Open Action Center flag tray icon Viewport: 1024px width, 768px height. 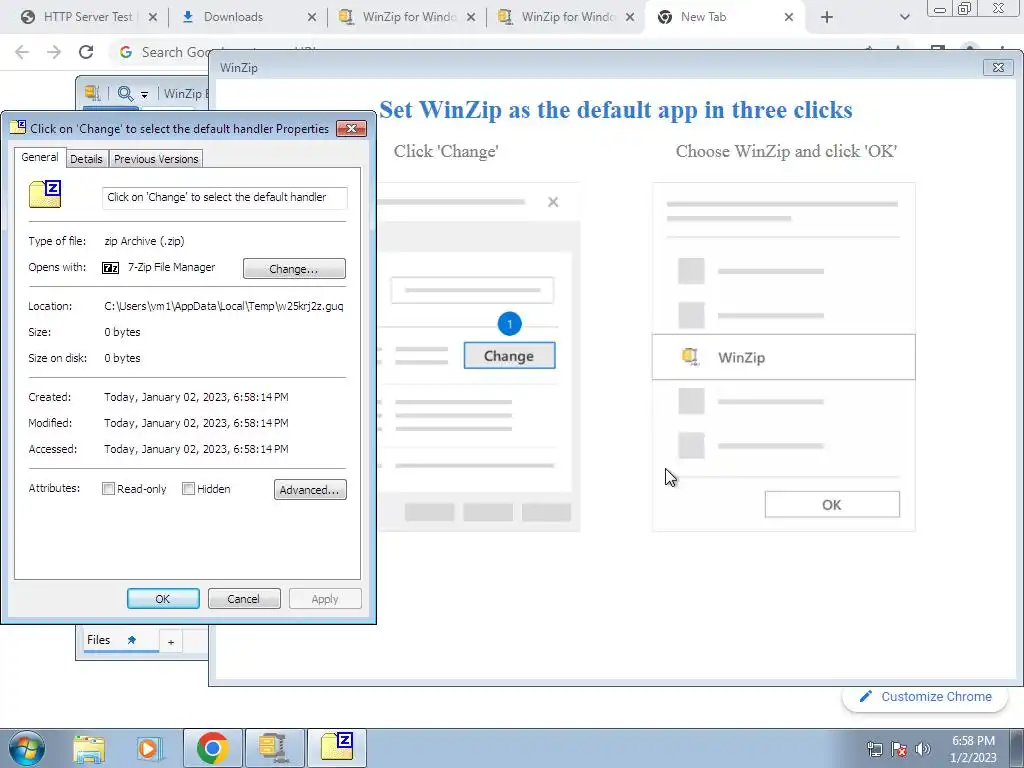pyautogui.click(x=899, y=749)
